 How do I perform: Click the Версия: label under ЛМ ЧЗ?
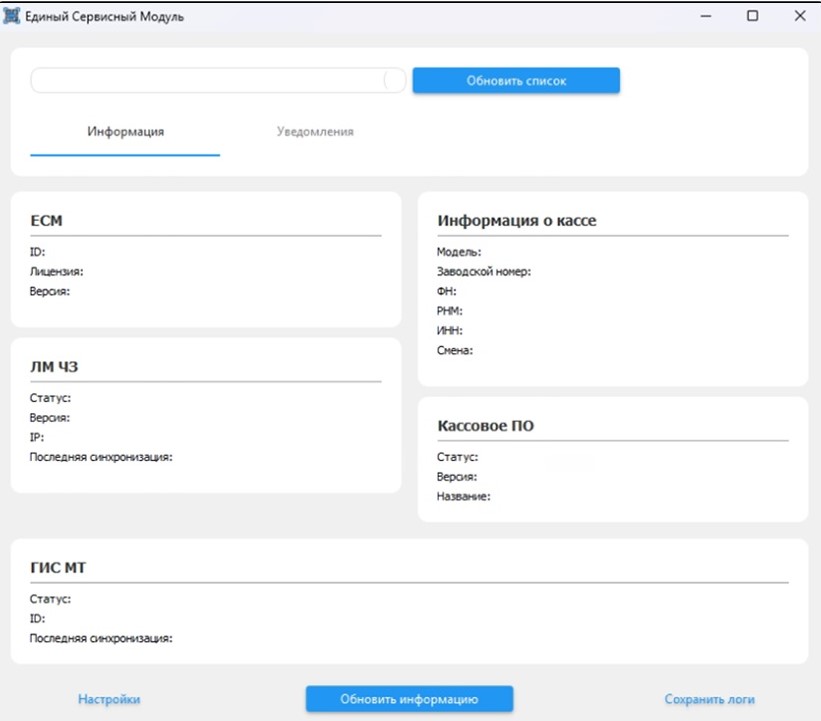click(50, 418)
